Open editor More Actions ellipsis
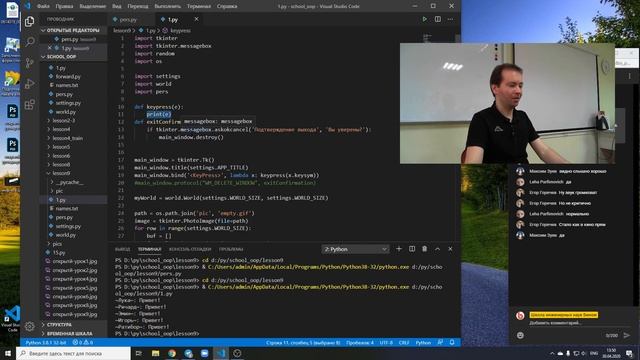 [450, 19]
